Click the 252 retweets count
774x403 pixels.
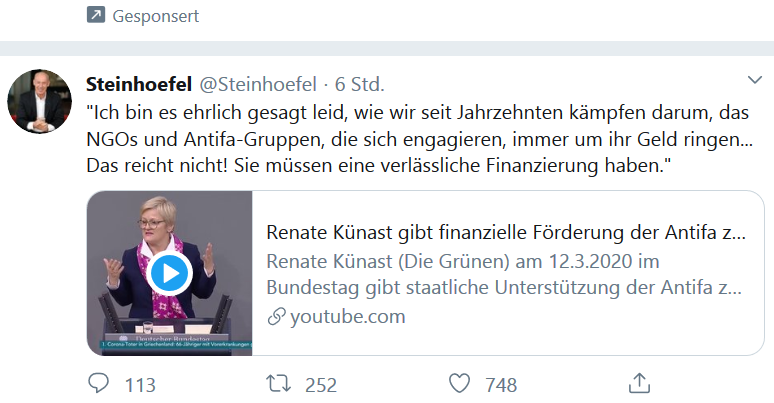tap(320, 385)
